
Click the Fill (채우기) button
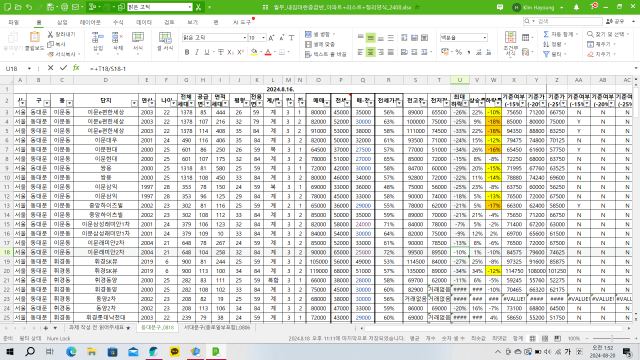click(598, 44)
